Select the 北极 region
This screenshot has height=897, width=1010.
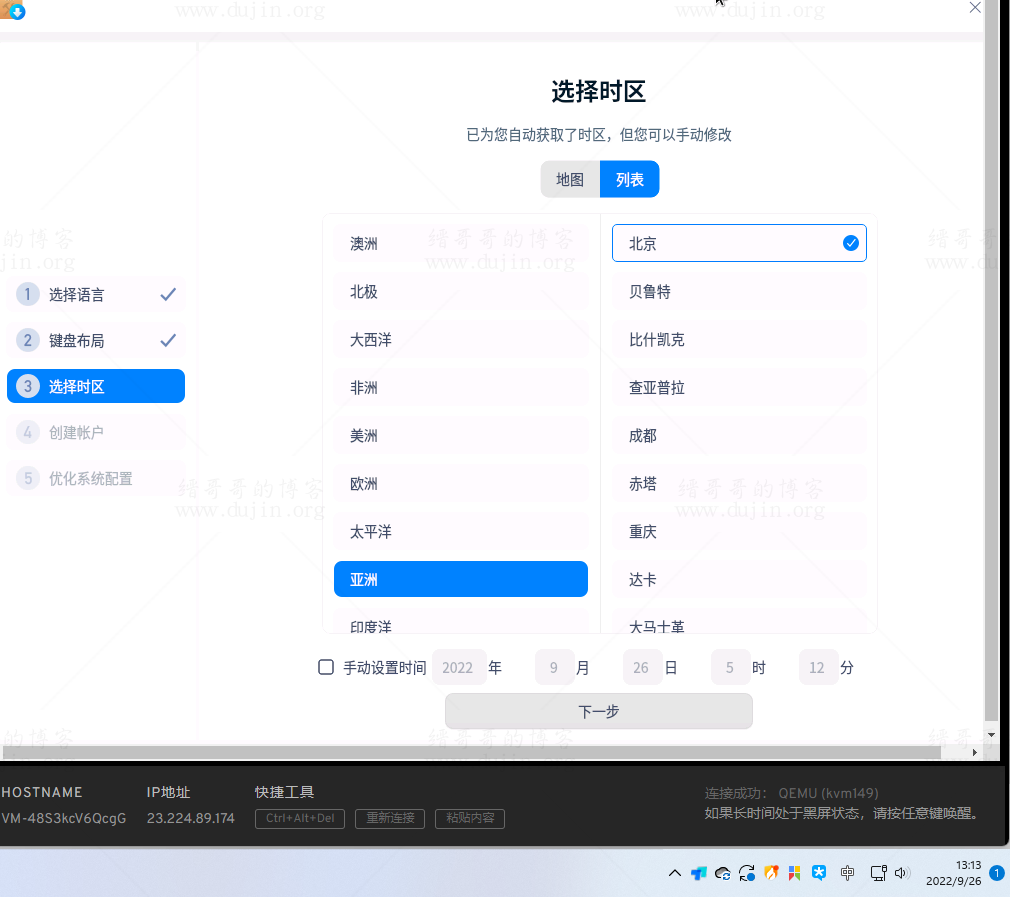click(461, 292)
